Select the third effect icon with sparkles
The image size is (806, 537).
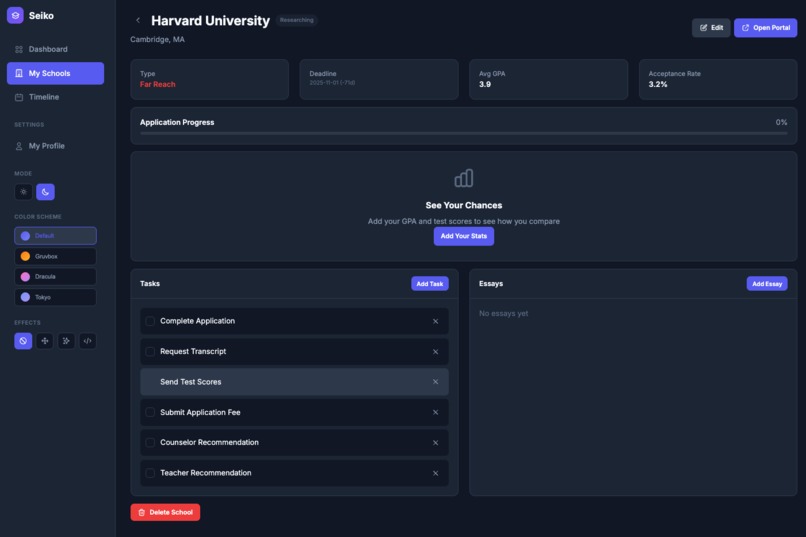[66, 341]
